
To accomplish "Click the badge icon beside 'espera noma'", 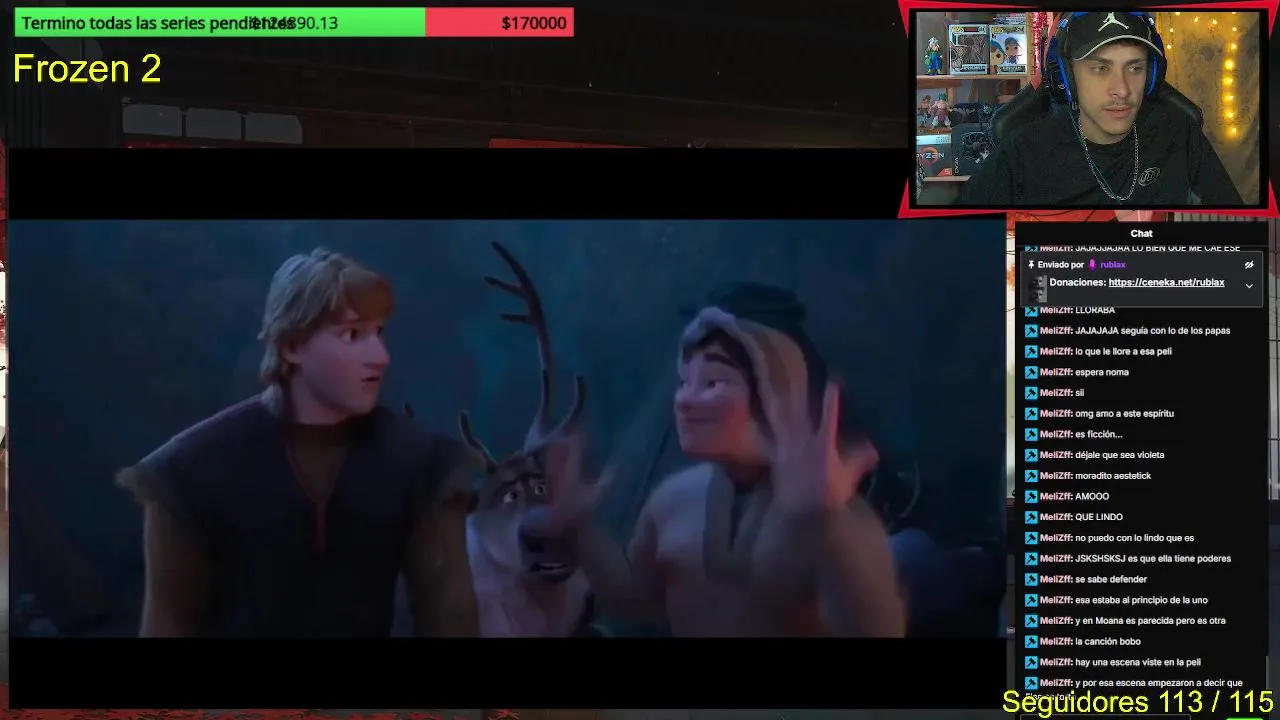I will [1031, 372].
